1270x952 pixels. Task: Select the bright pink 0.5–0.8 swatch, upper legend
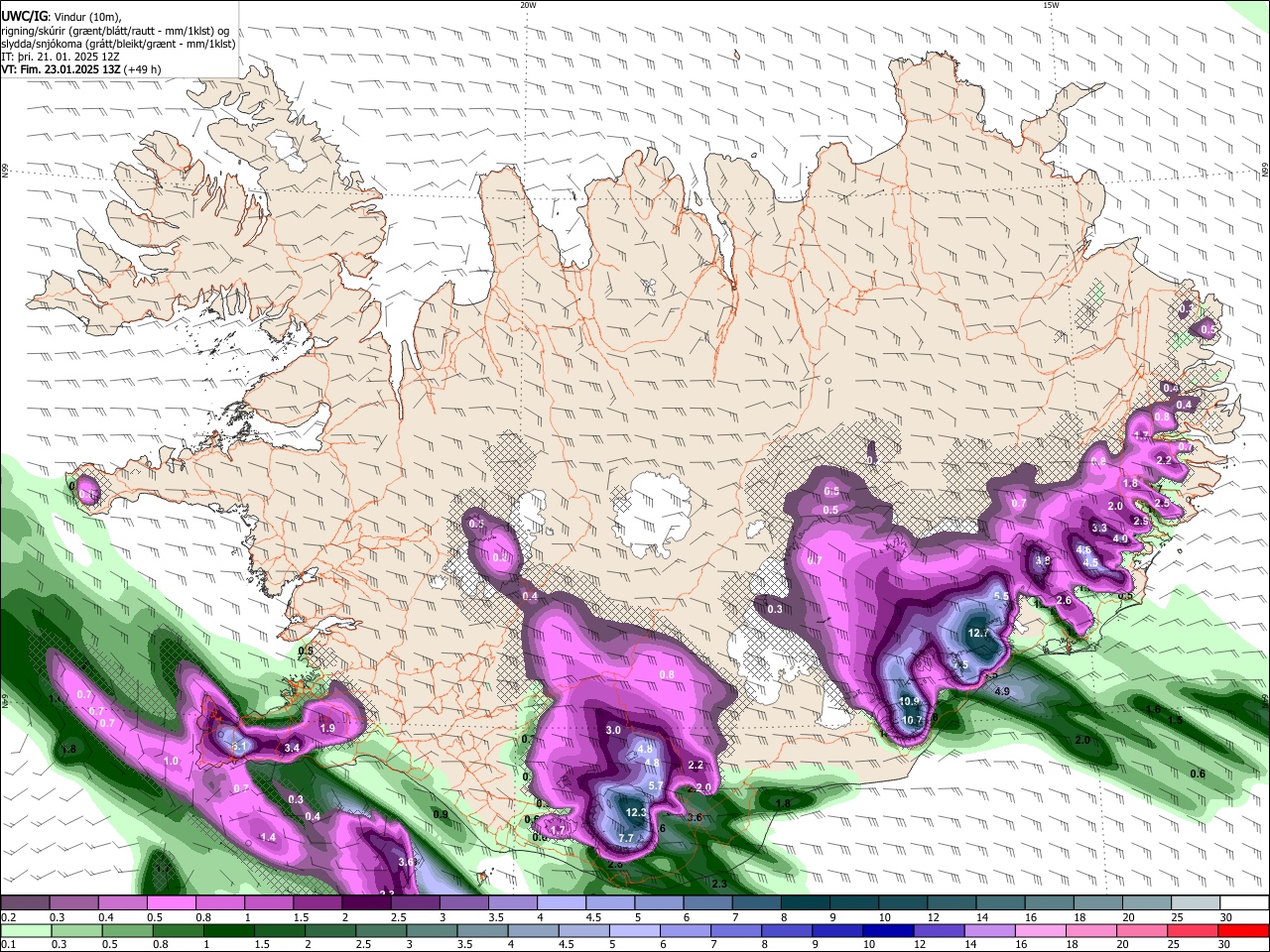pyautogui.click(x=172, y=903)
